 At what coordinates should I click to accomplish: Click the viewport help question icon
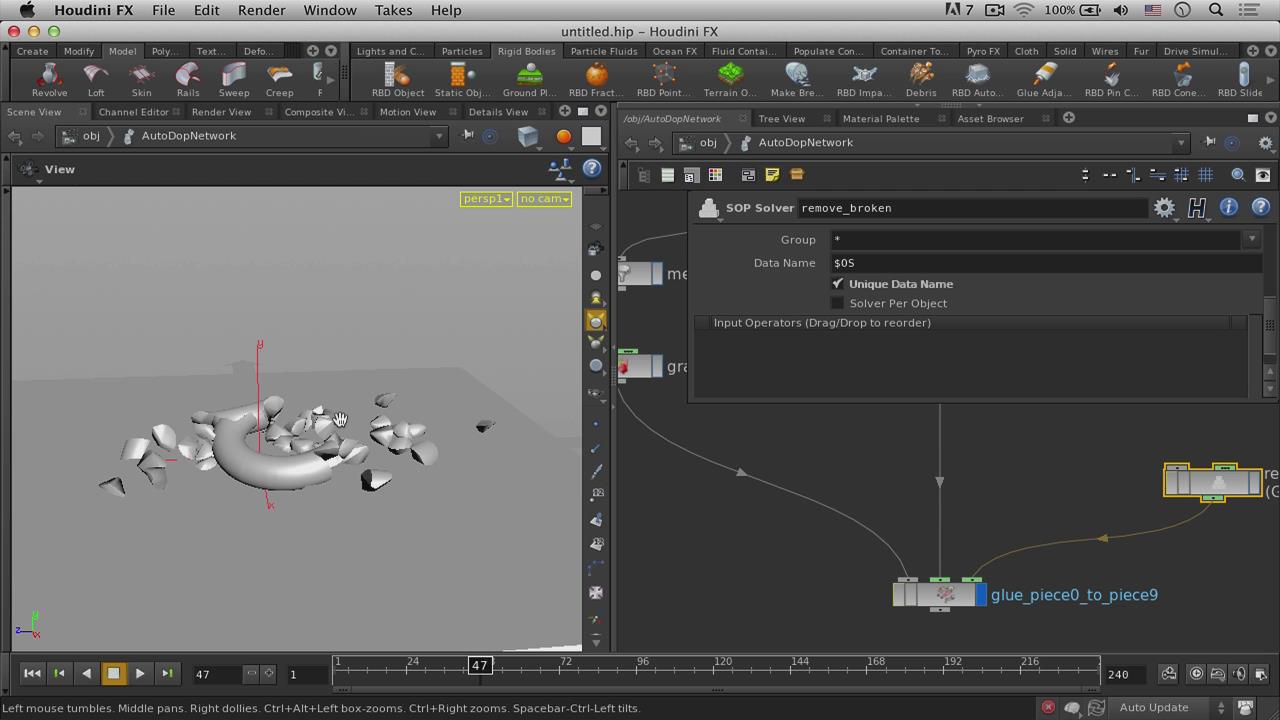(x=592, y=169)
